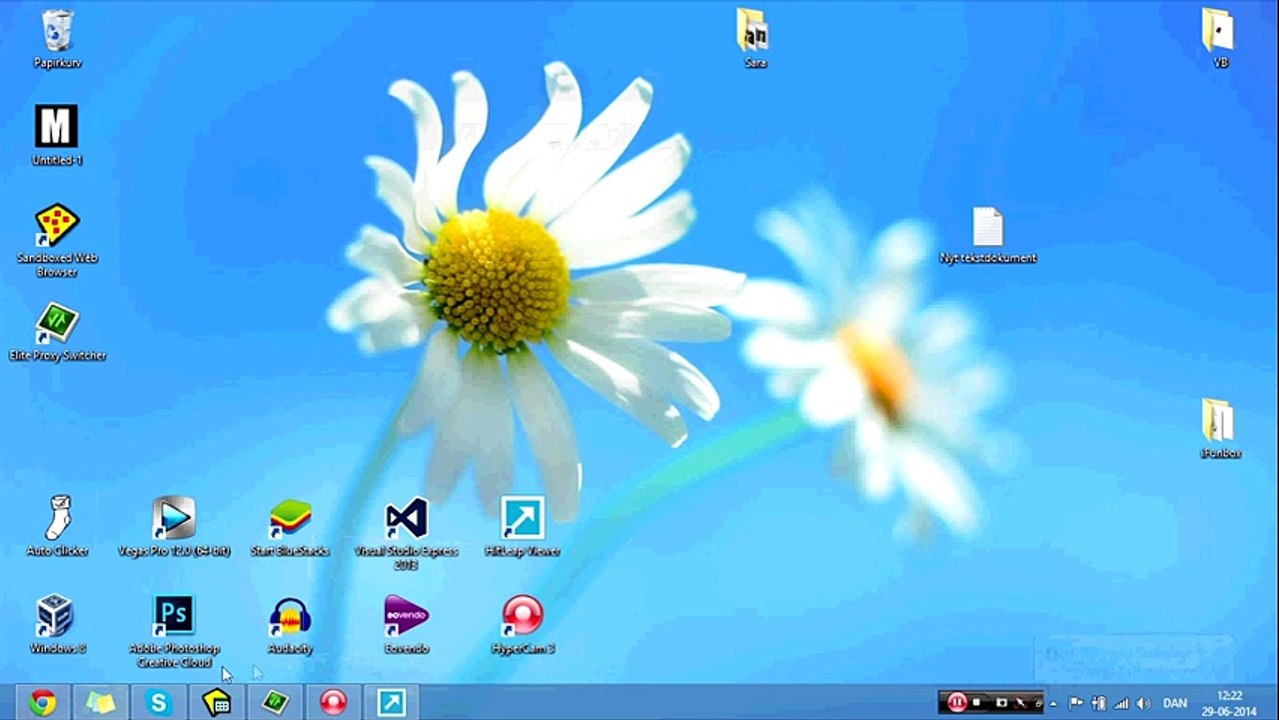1279x720 pixels.
Task: Open the Auto Clicker desktop icon
Action: pyautogui.click(x=57, y=527)
